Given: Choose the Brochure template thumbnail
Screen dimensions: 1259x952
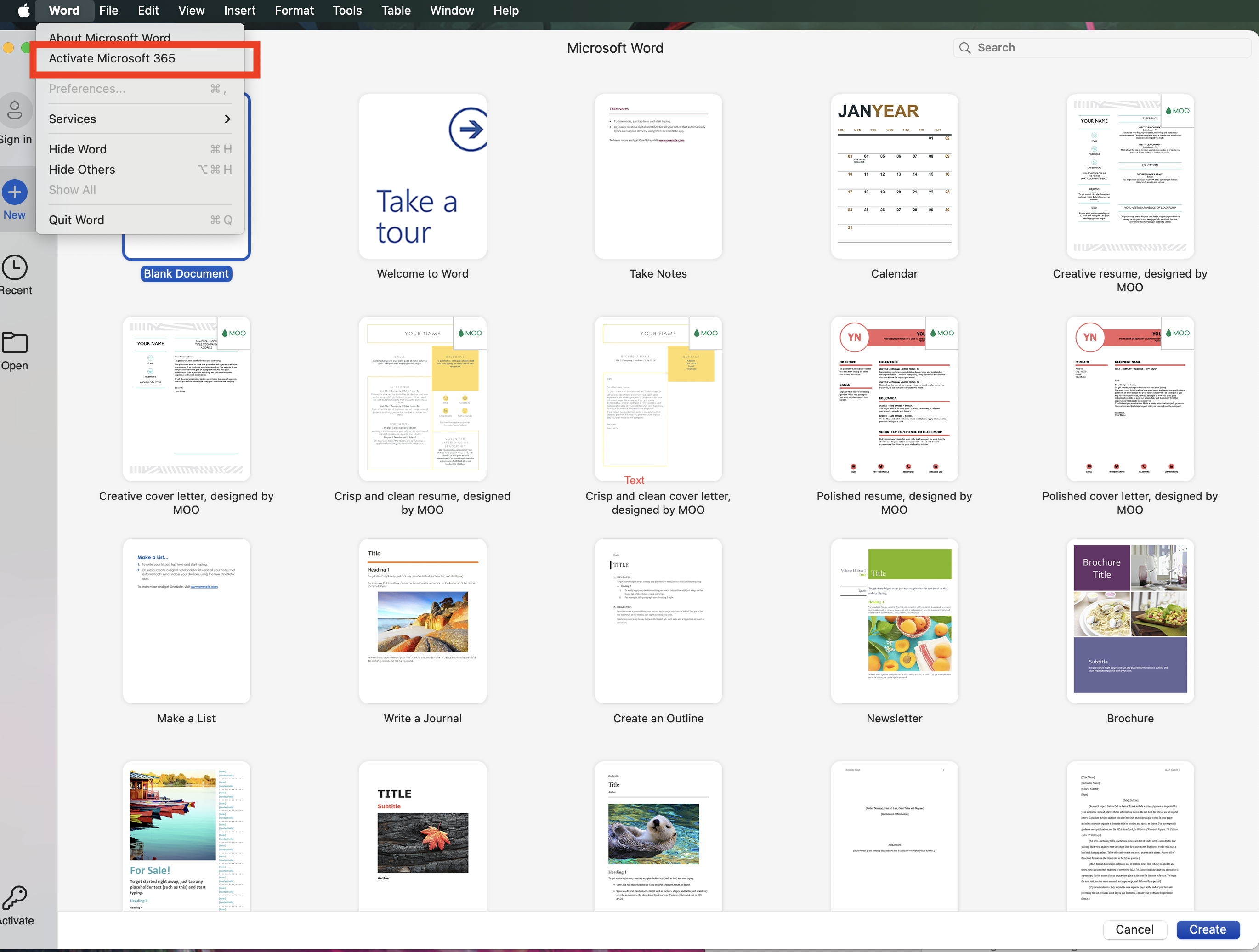Looking at the screenshot, I should (x=1130, y=620).
